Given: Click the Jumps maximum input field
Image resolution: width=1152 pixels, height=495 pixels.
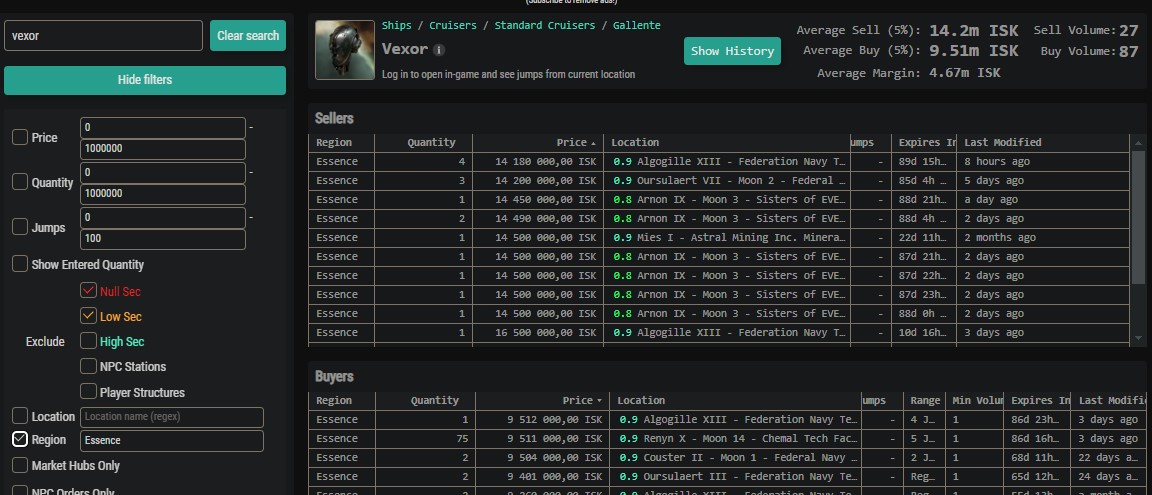Looking at the screenshot, I should point(162,239).
